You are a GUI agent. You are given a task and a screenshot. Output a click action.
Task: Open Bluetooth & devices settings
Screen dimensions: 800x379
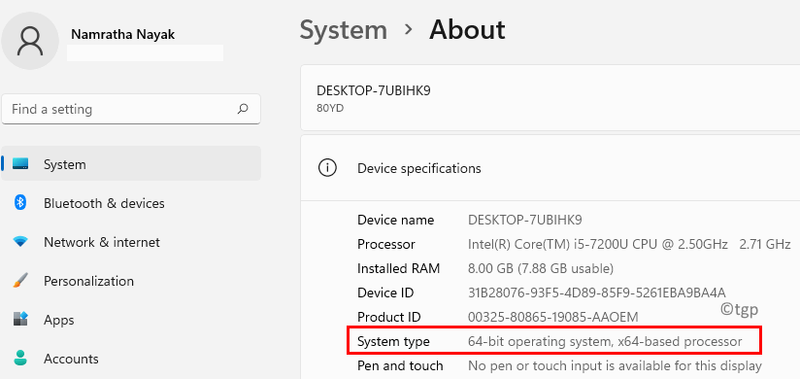click(131, 203)
